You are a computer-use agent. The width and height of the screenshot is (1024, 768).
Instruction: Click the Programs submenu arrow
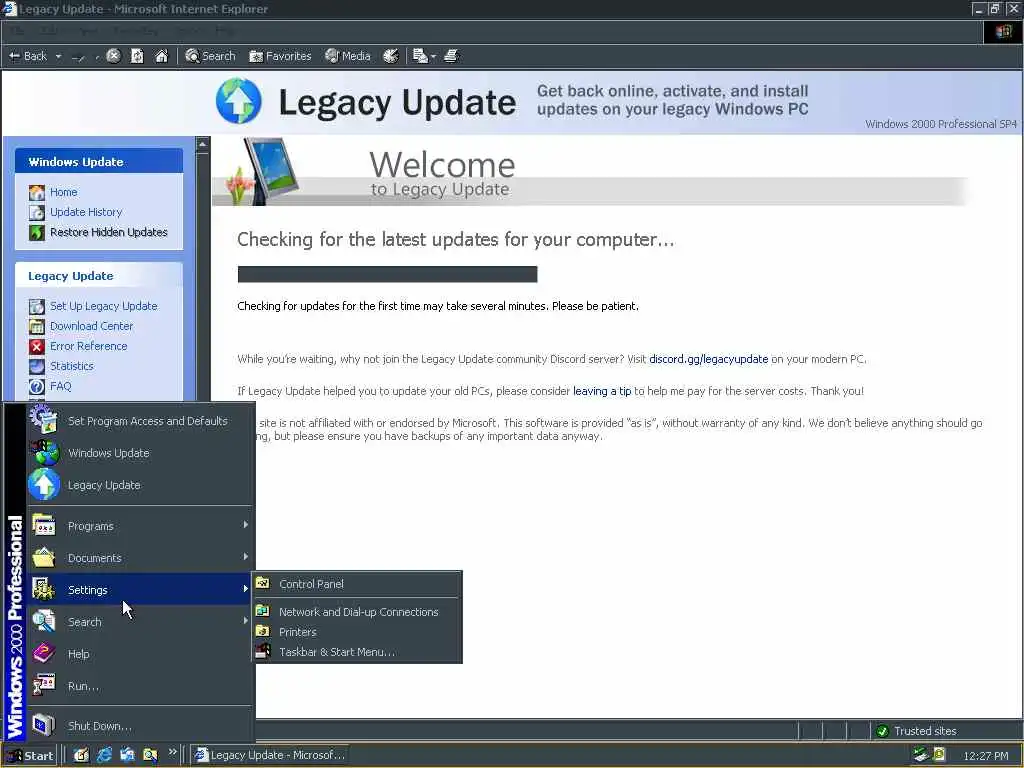pyautogui.click(x=246, y=524)
